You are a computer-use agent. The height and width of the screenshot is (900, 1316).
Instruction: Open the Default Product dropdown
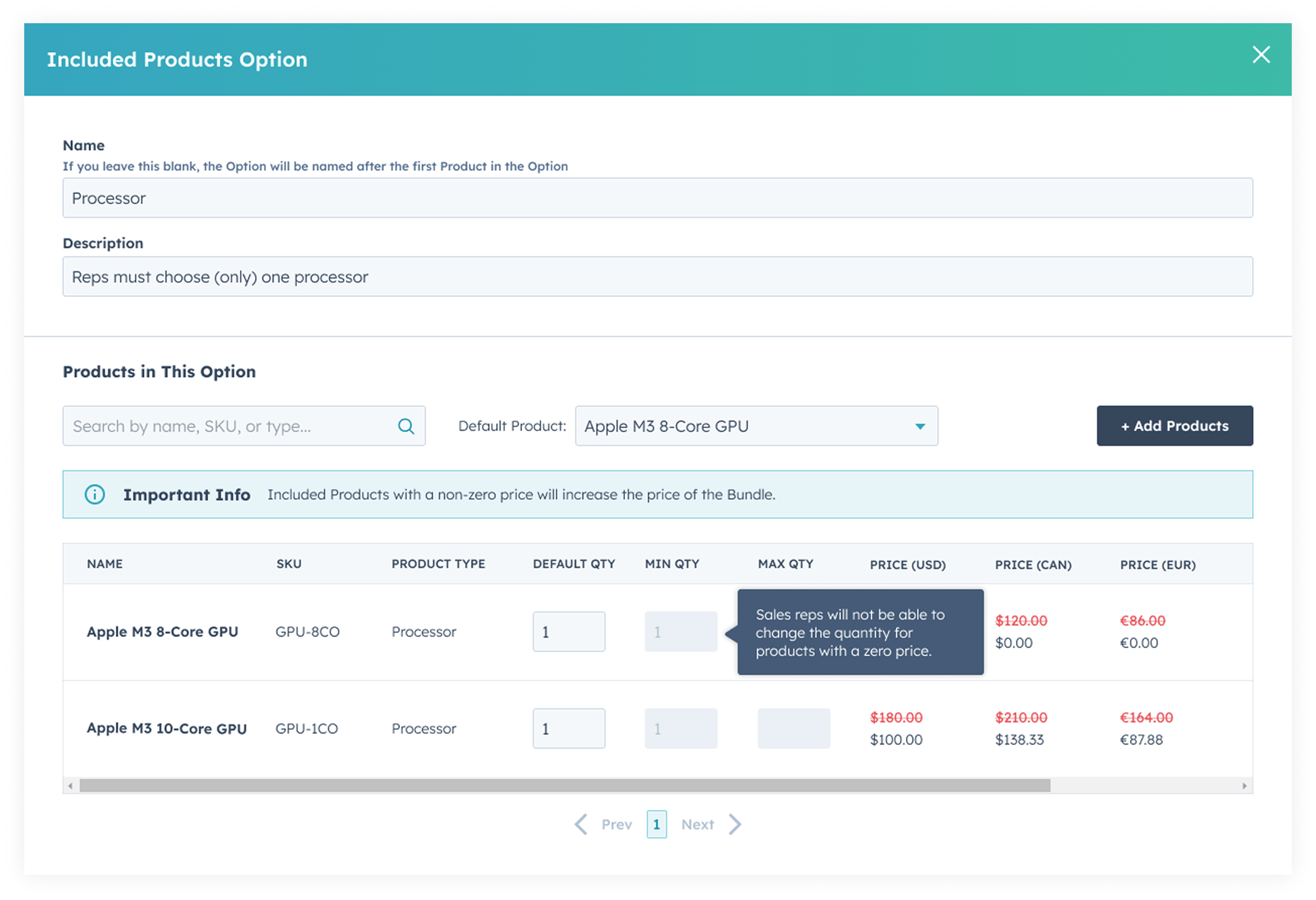755,426
